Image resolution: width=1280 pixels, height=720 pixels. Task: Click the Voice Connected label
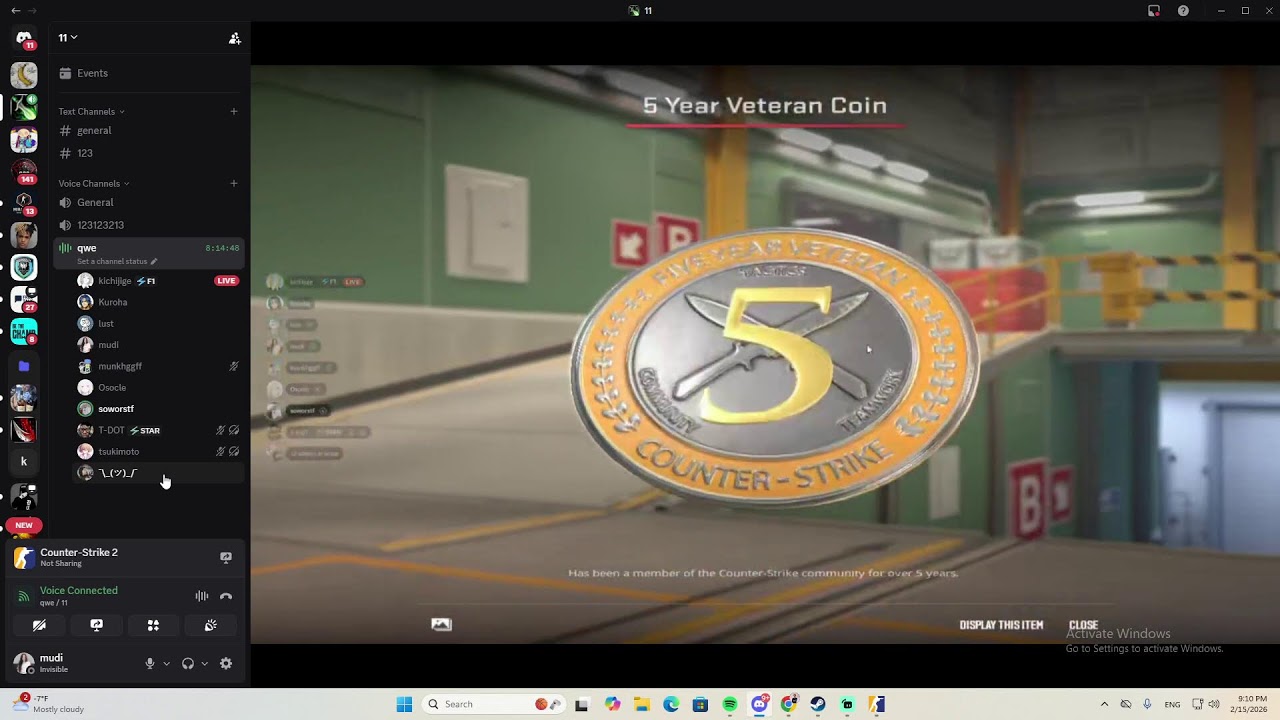tap(78, 590)
